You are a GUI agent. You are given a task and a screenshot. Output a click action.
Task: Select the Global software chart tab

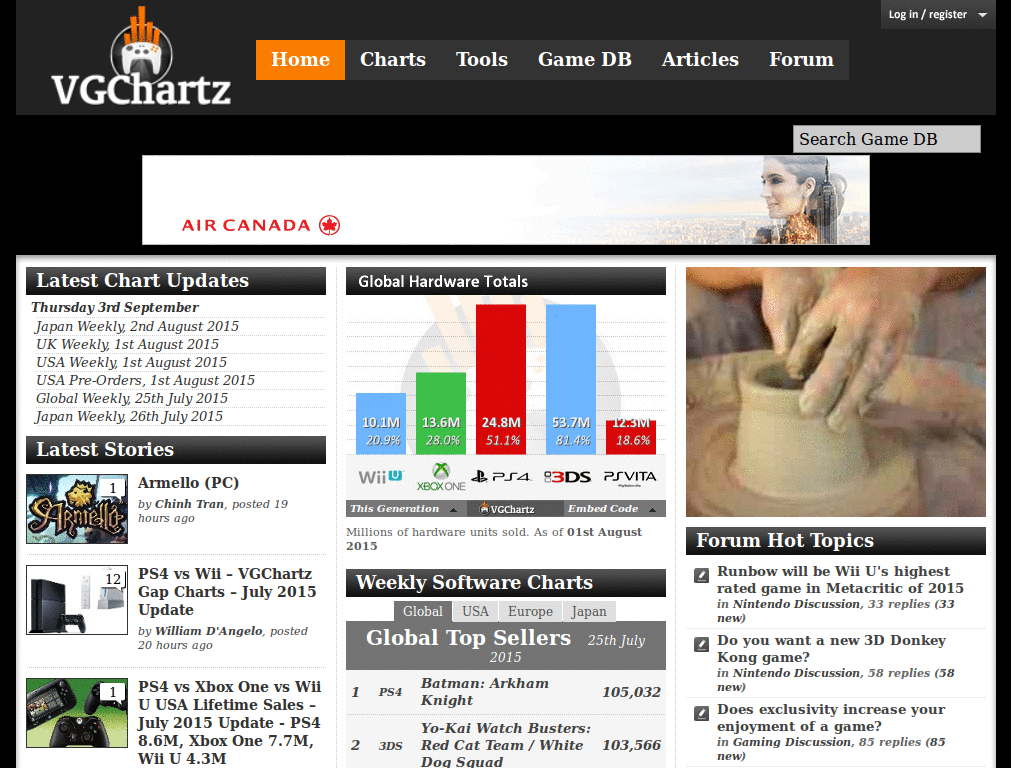tap(423, 611)
